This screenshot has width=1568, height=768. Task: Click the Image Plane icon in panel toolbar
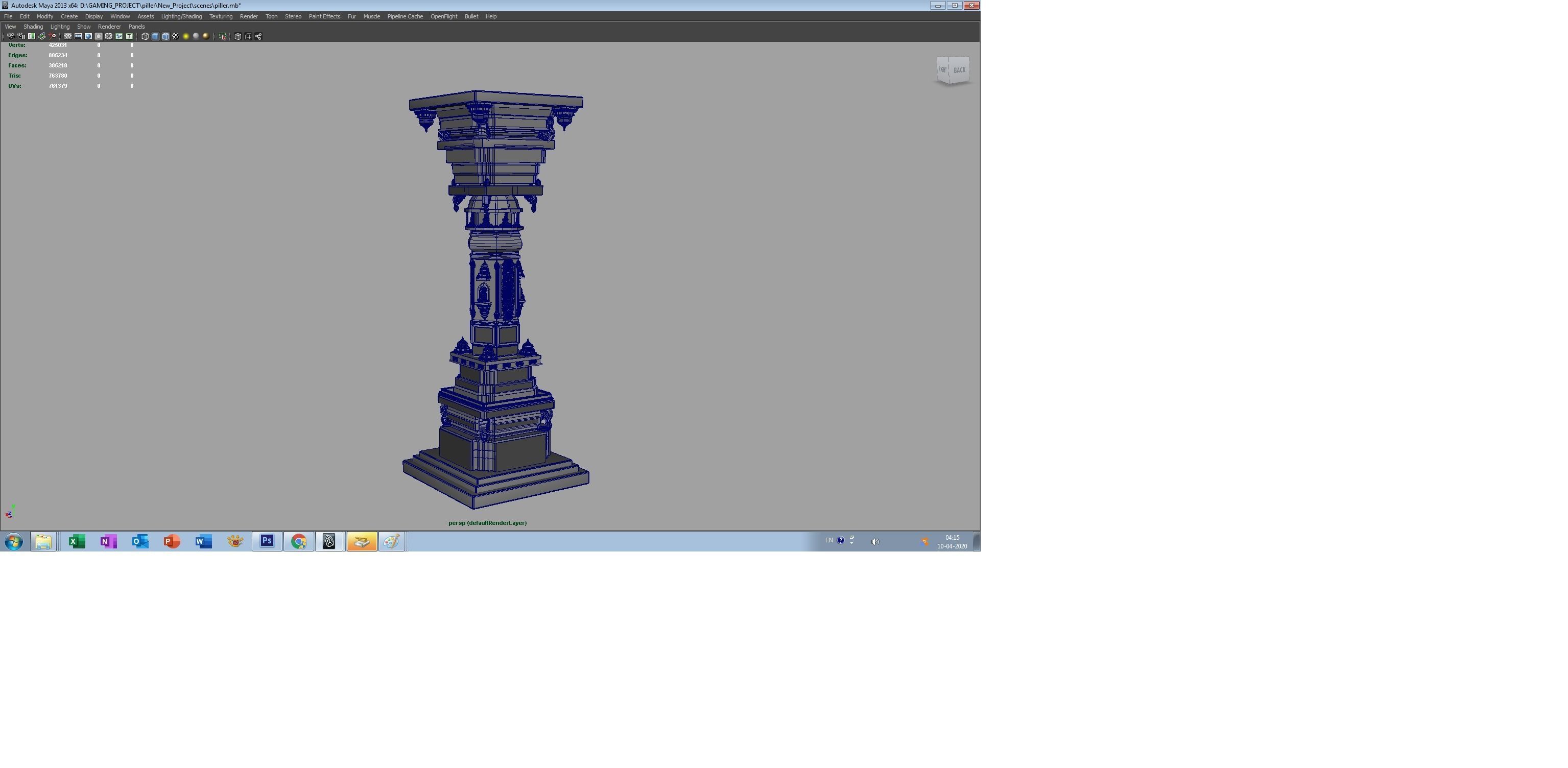[42, 37]
